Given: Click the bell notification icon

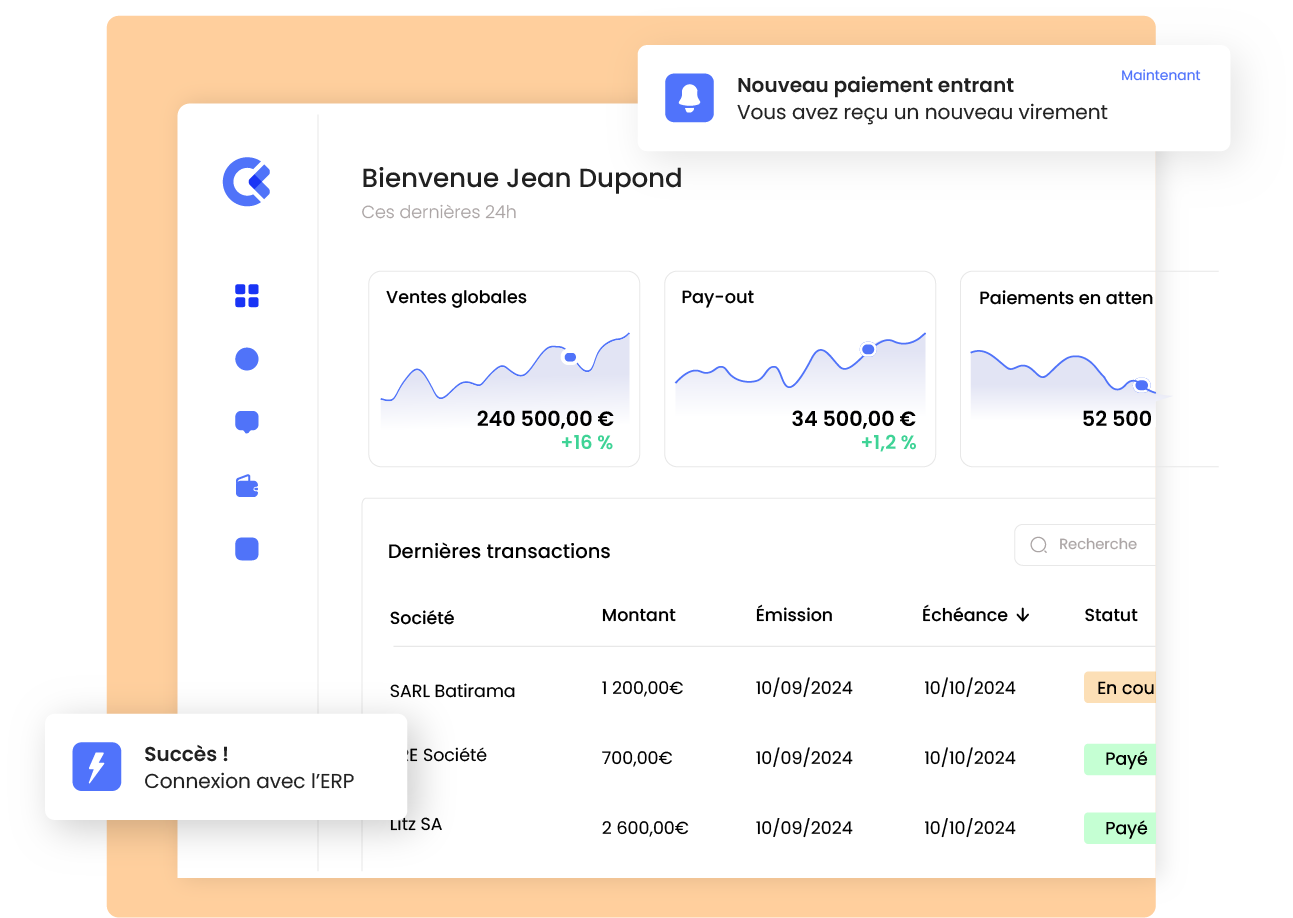Looking at the screenshot, I should 689,98.
